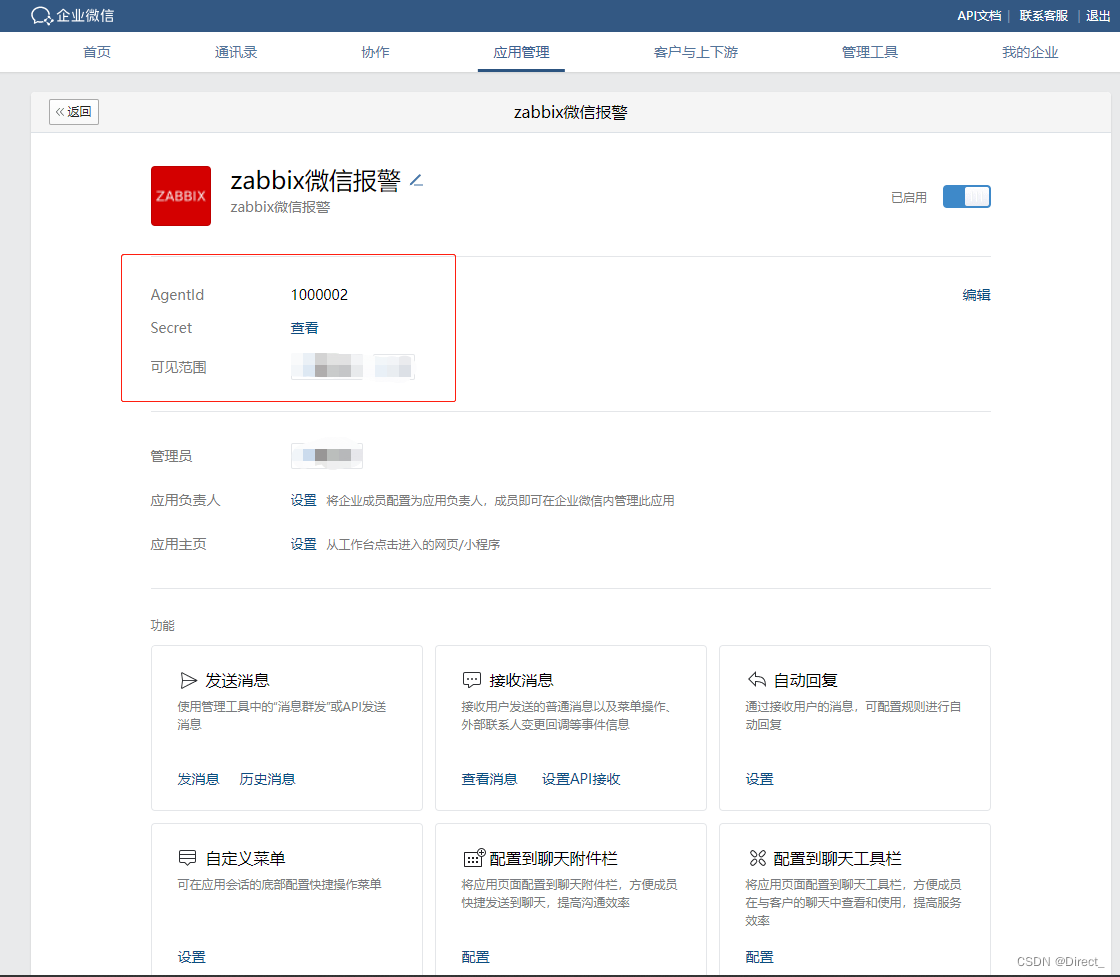
Task: Go to the 管理工具 tab
Action: [x=869, y=52]
